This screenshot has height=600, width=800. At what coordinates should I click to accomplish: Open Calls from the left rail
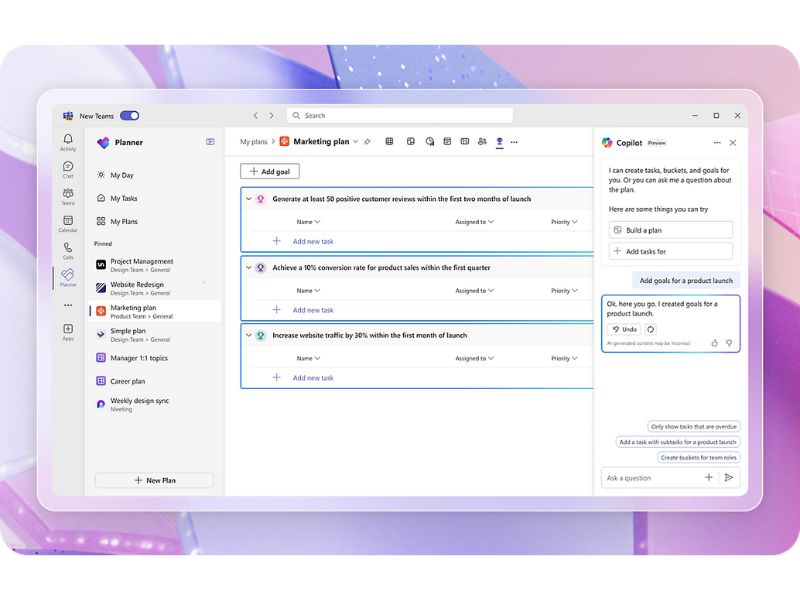click(68, 250)
